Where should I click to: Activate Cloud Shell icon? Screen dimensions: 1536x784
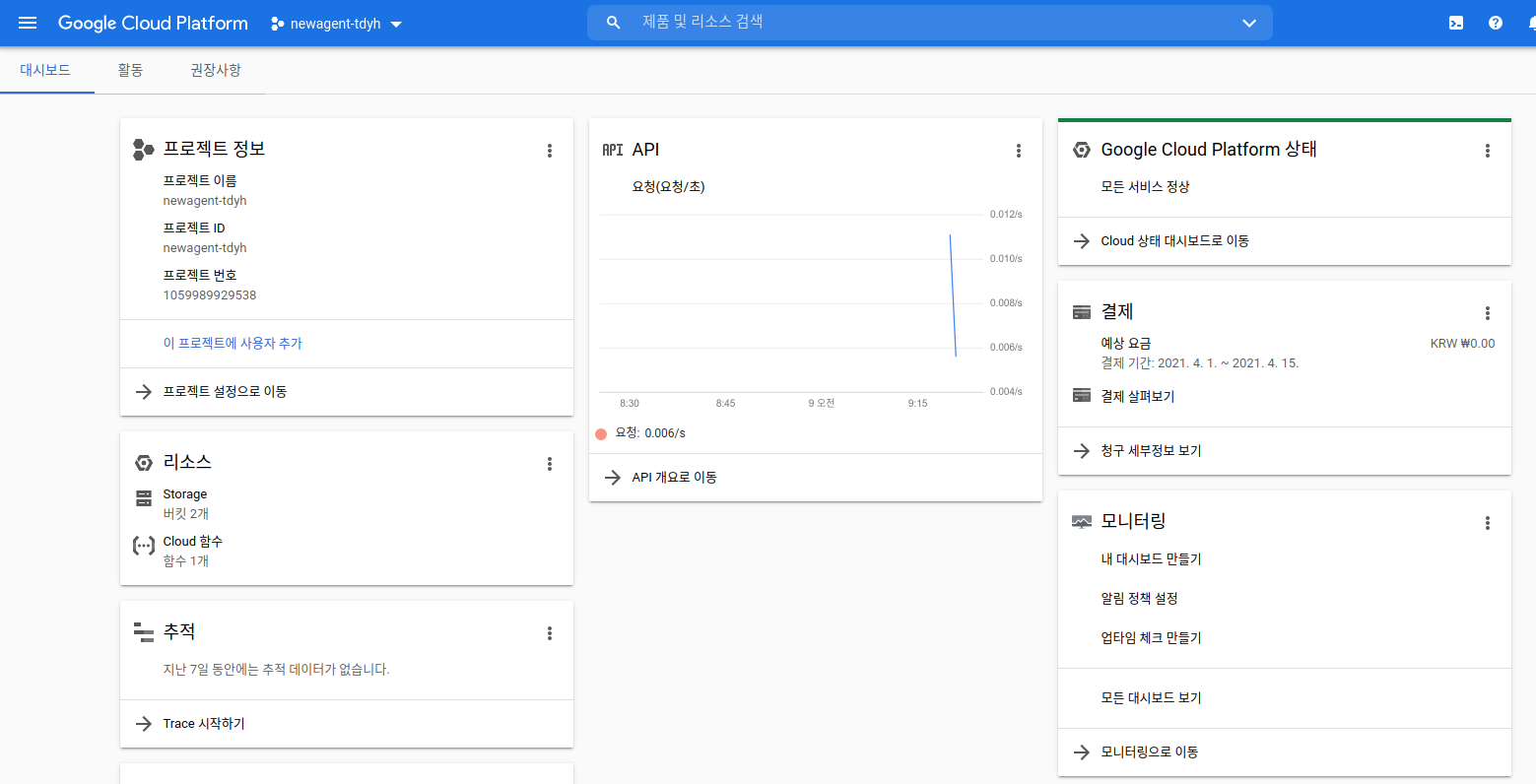point(1456,23)
